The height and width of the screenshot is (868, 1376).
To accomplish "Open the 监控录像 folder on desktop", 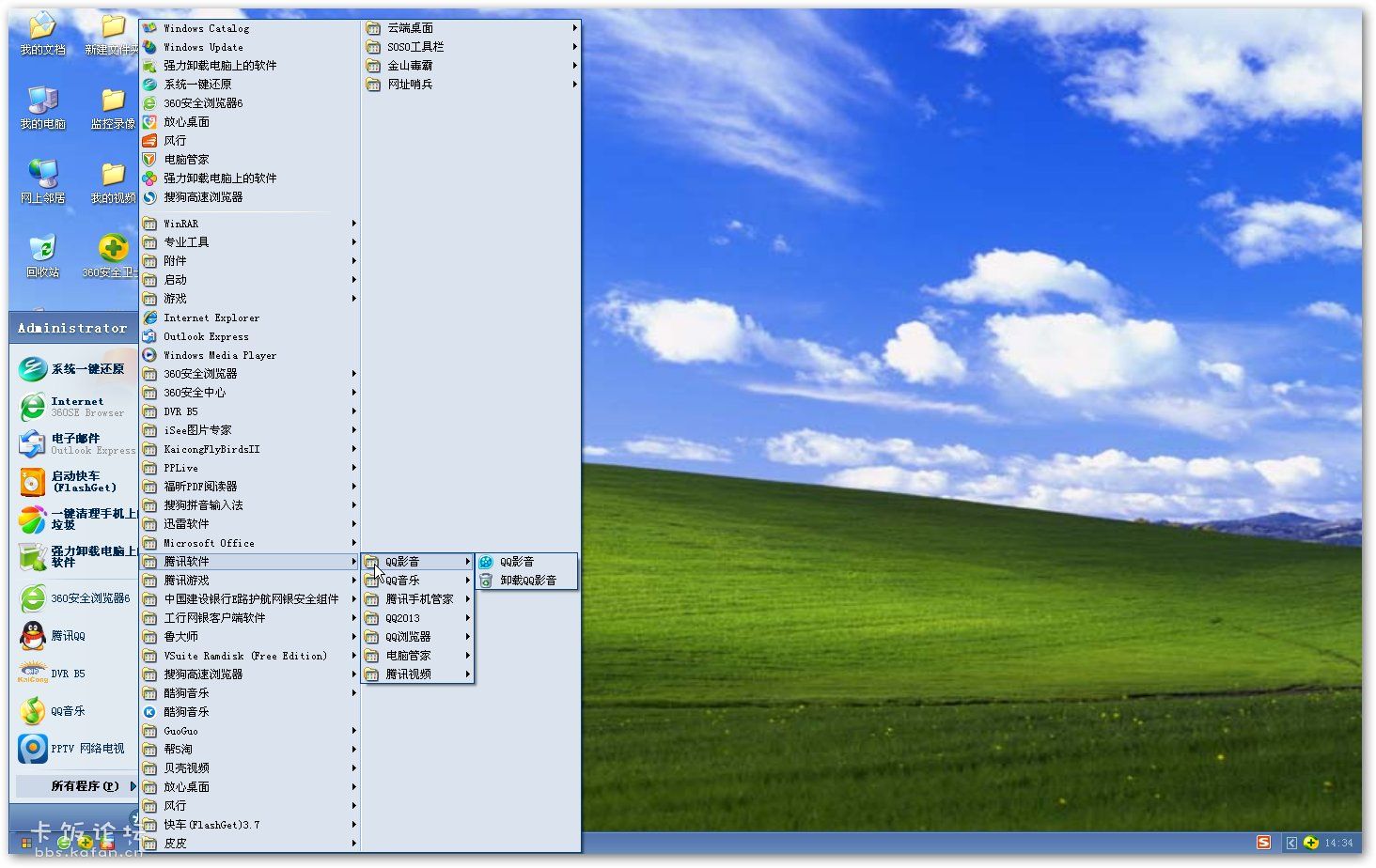I will coord(113,108).
